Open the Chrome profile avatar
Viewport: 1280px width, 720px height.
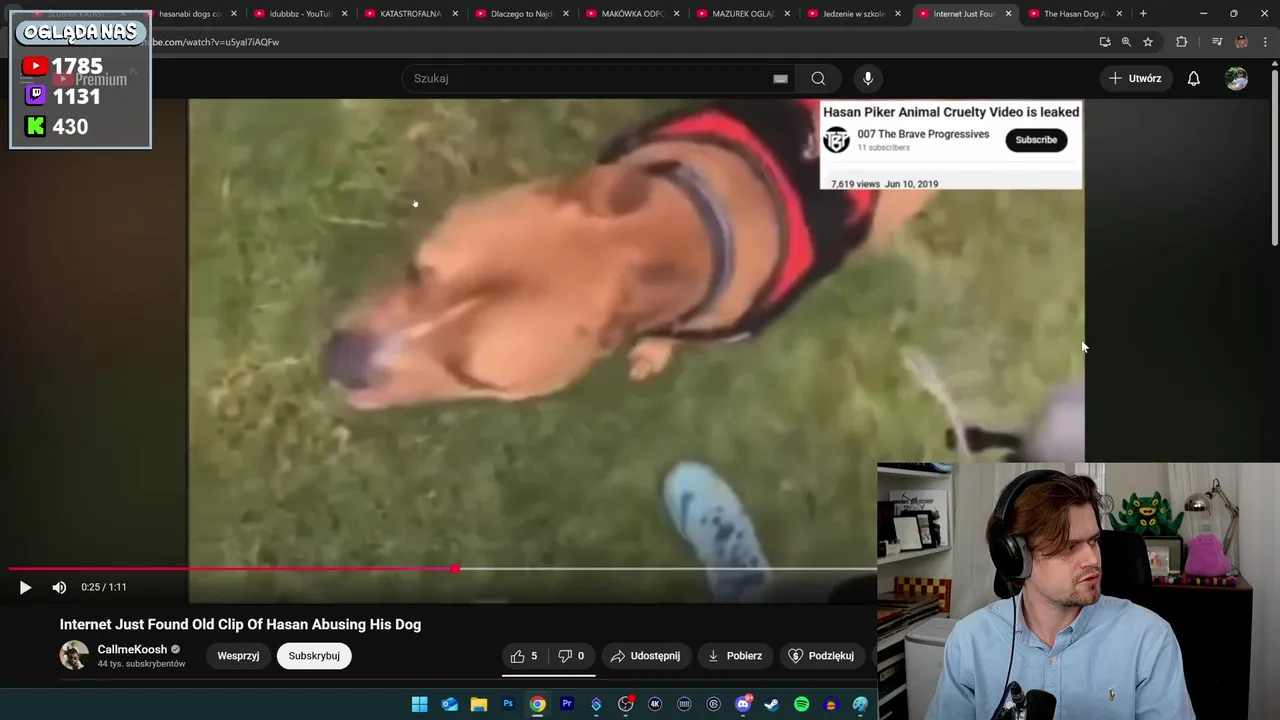(x=1241, y=42)
